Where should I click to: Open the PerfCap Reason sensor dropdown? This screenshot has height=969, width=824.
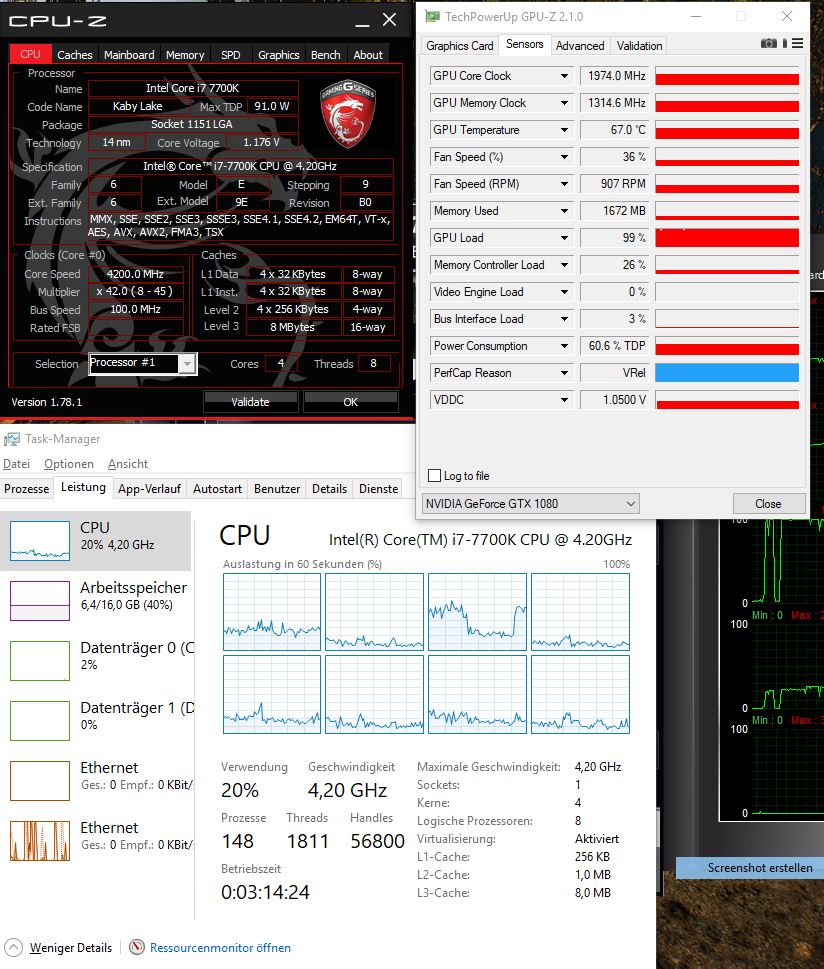point(564,373)
